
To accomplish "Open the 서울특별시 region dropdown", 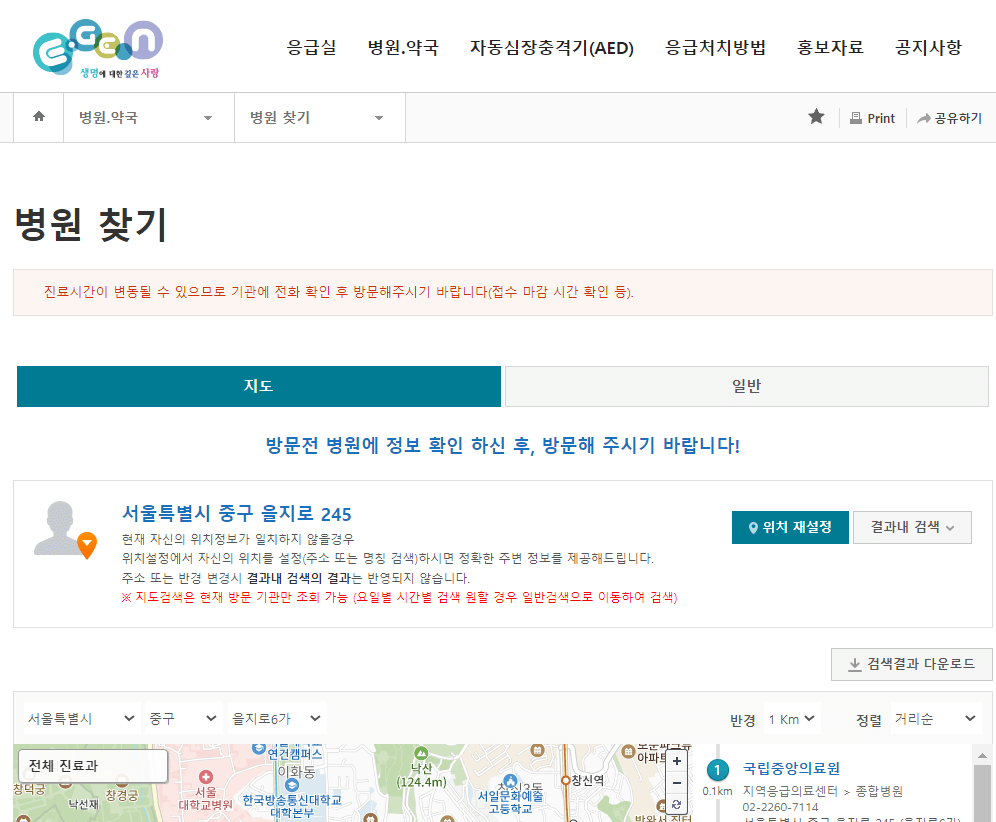I will [x=80, y=718].
